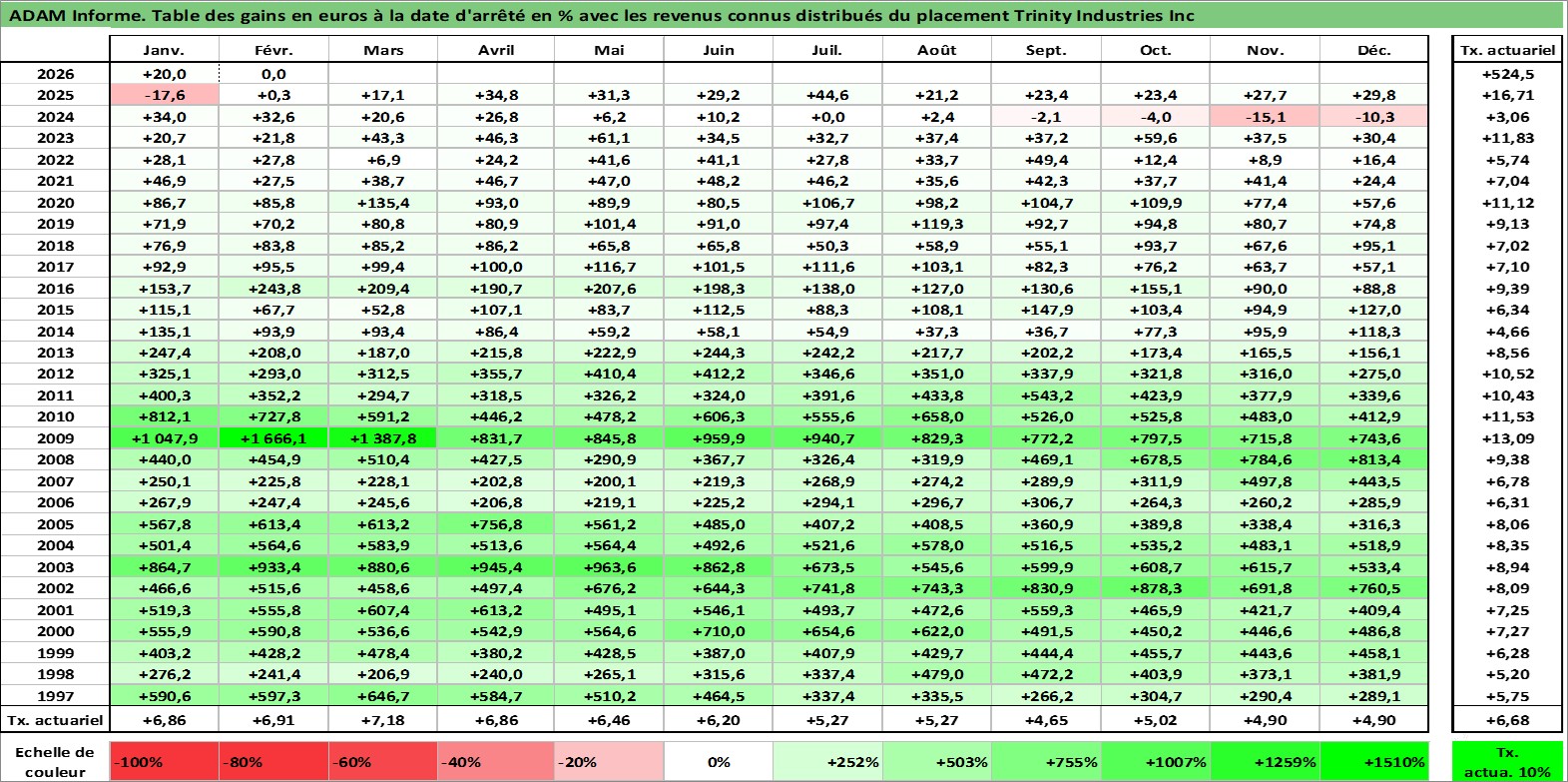Click the '+524,5' actuarial rate for 2026
Image resolution: width=1568 pixels, height=782 pixels.
click(x=1507, y=74)
